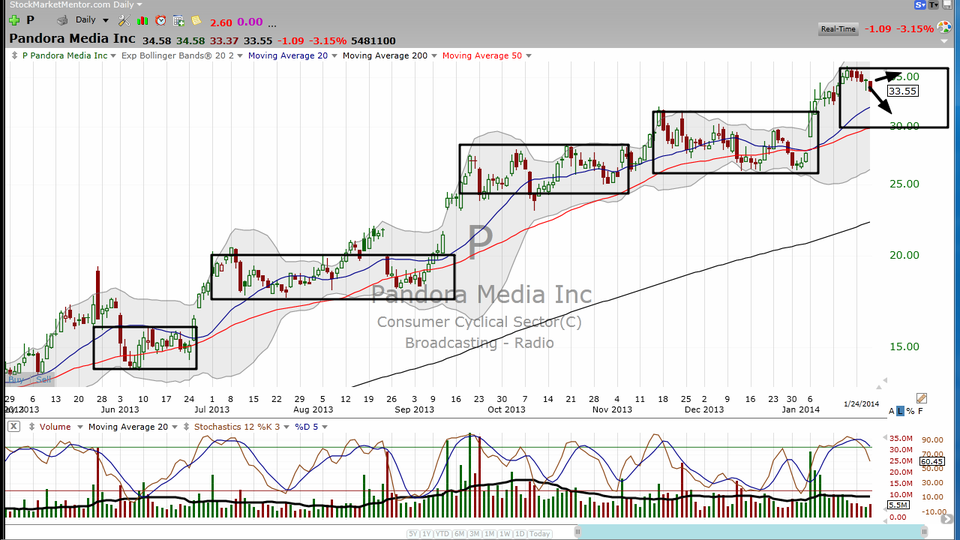
Task: Click the Pandora Media Inc heading
Action: 72,39
